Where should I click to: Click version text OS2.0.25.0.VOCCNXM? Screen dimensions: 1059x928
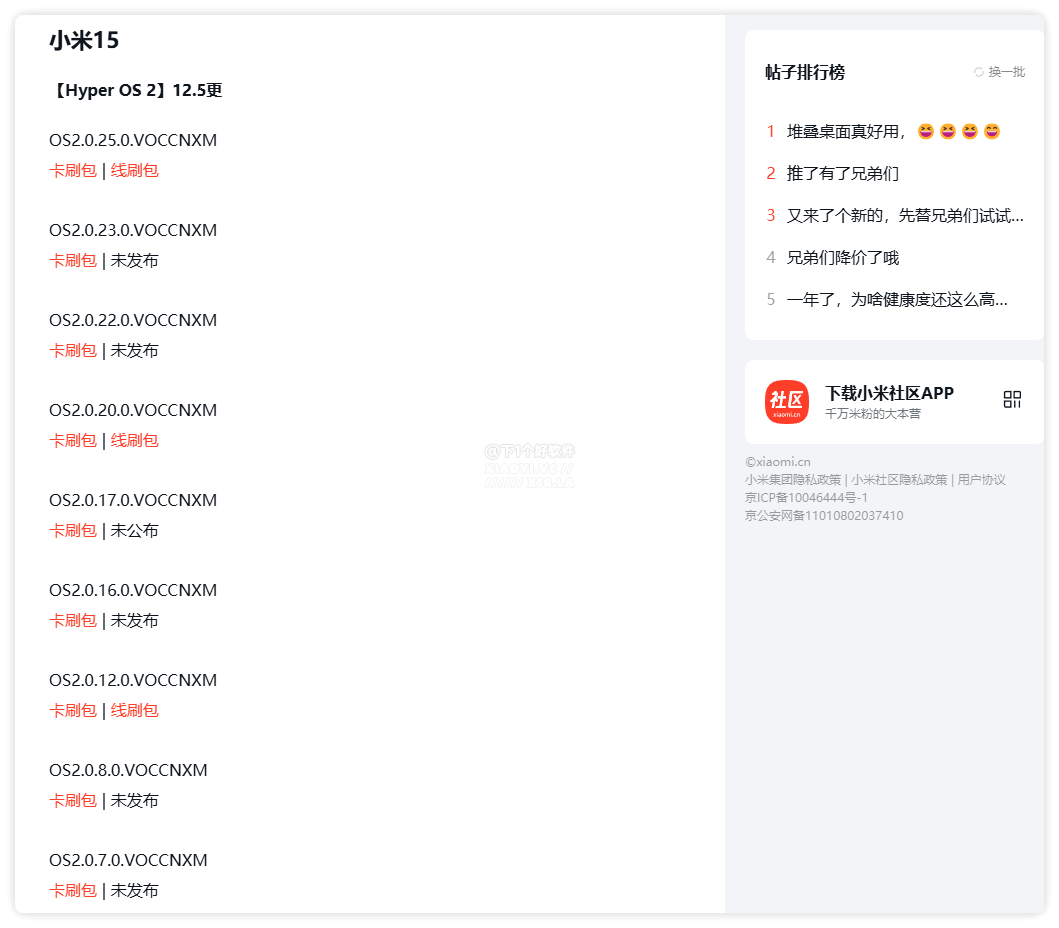[x=133, y=140]
